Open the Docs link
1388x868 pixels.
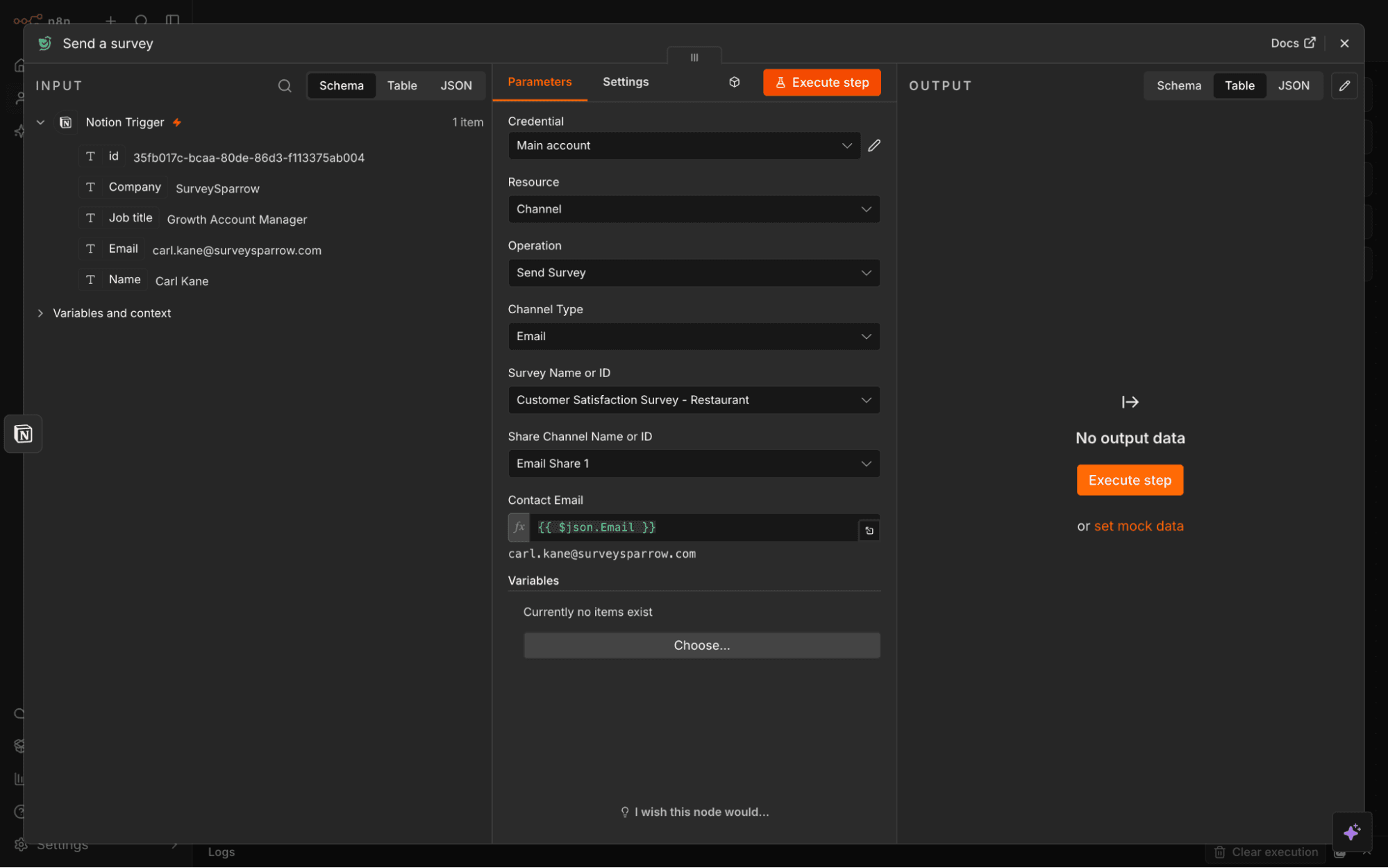click(1292, 43)
